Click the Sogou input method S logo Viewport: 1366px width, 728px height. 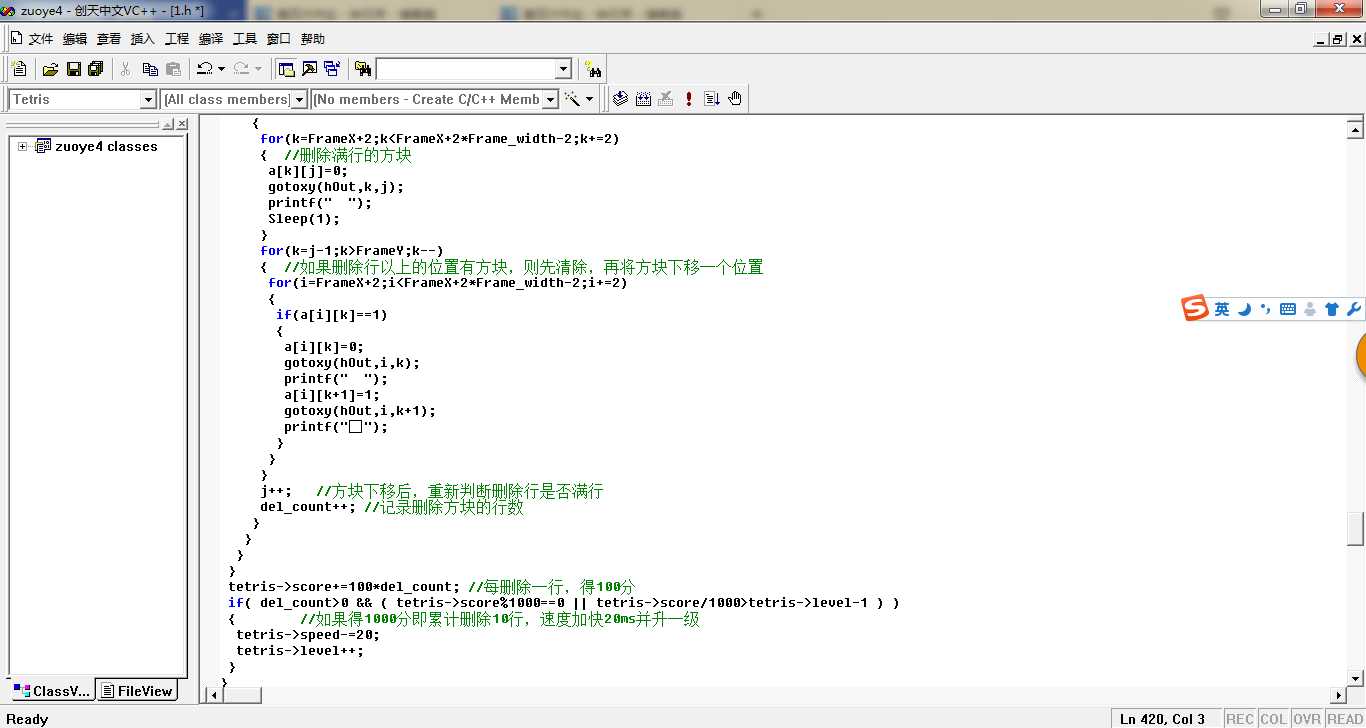[1195, 309]
